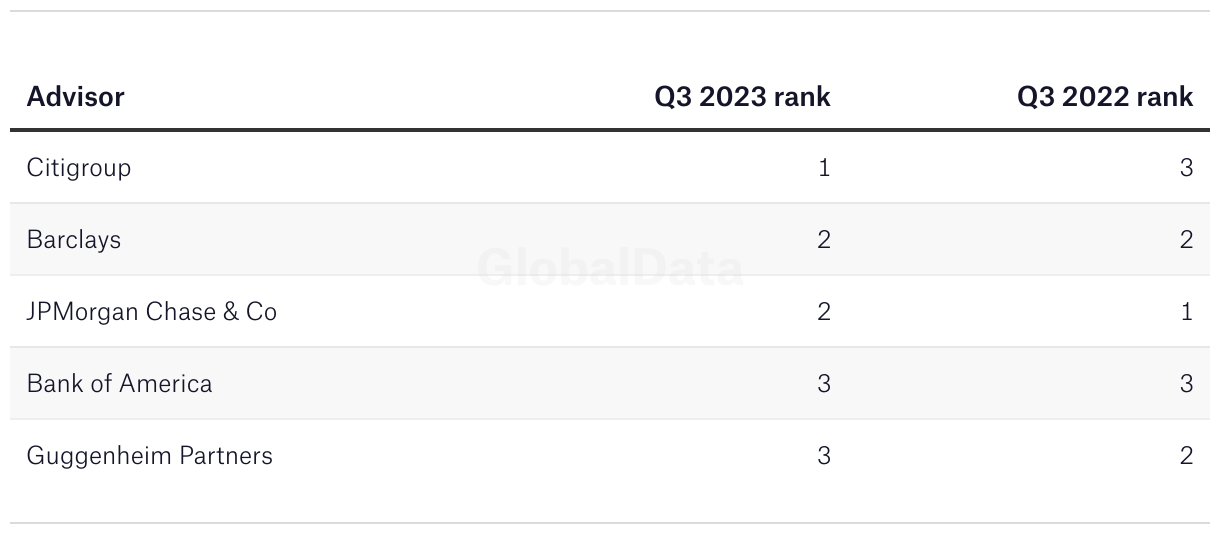Click JPMorgan's Q3 2023 rank value
Screen dimensions: 1220x534
pos(823,312)
